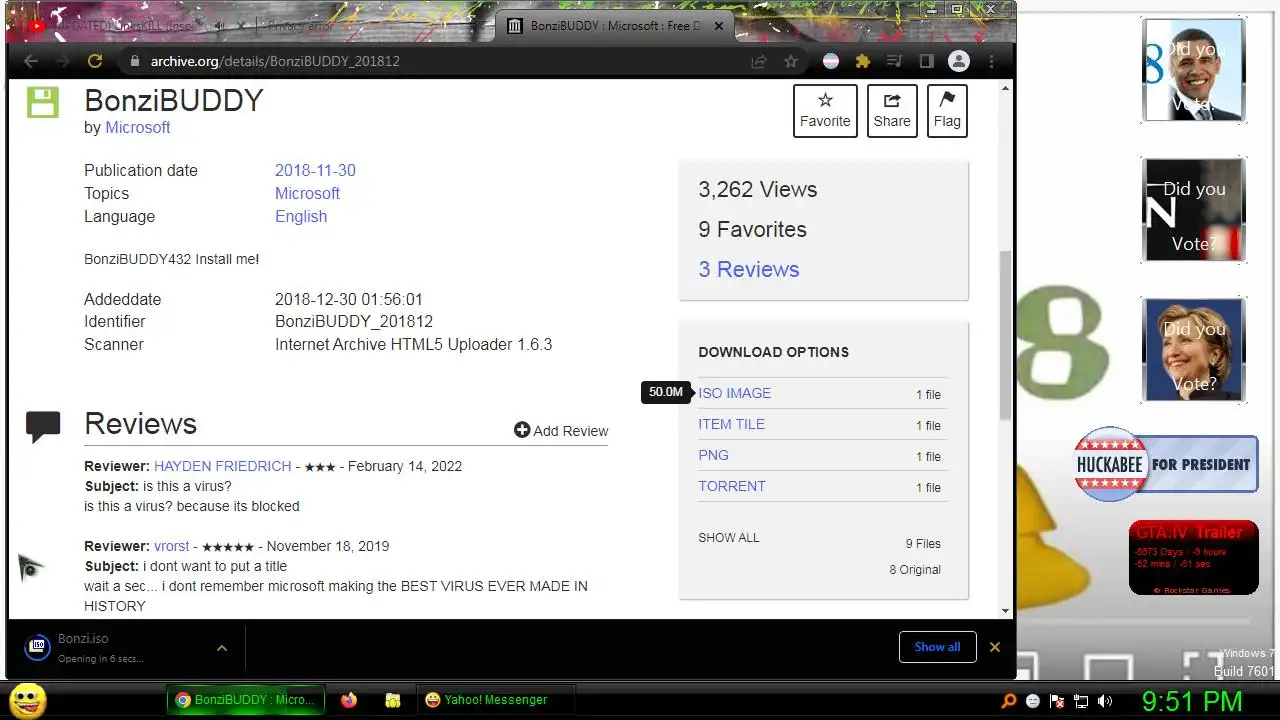This screenshot has width=1280, height=720.
Task: Close the downloads bar
Action: point(995,647)
